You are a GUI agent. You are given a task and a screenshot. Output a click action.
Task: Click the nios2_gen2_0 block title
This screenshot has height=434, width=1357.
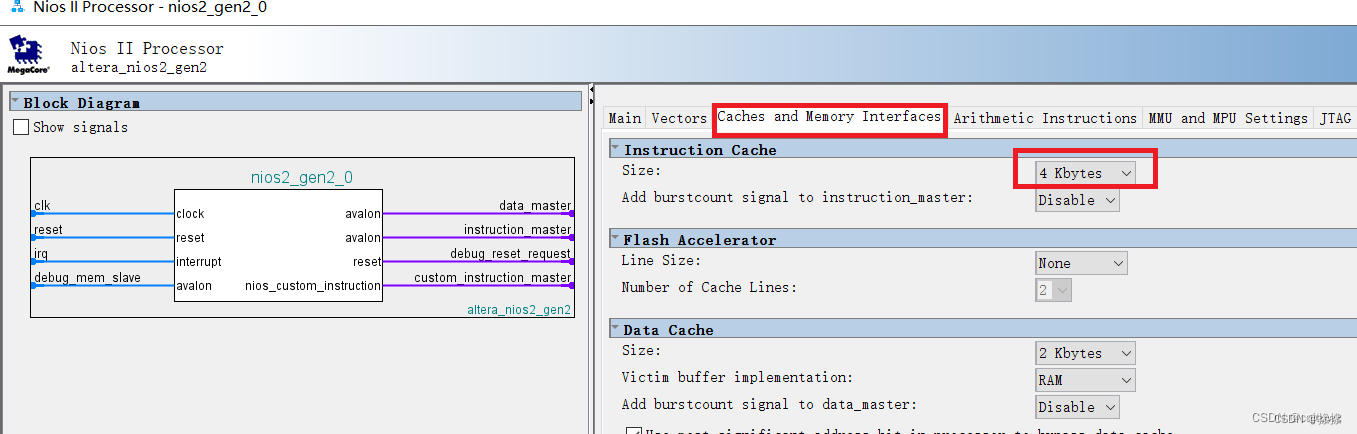click(x=302, y=178)
